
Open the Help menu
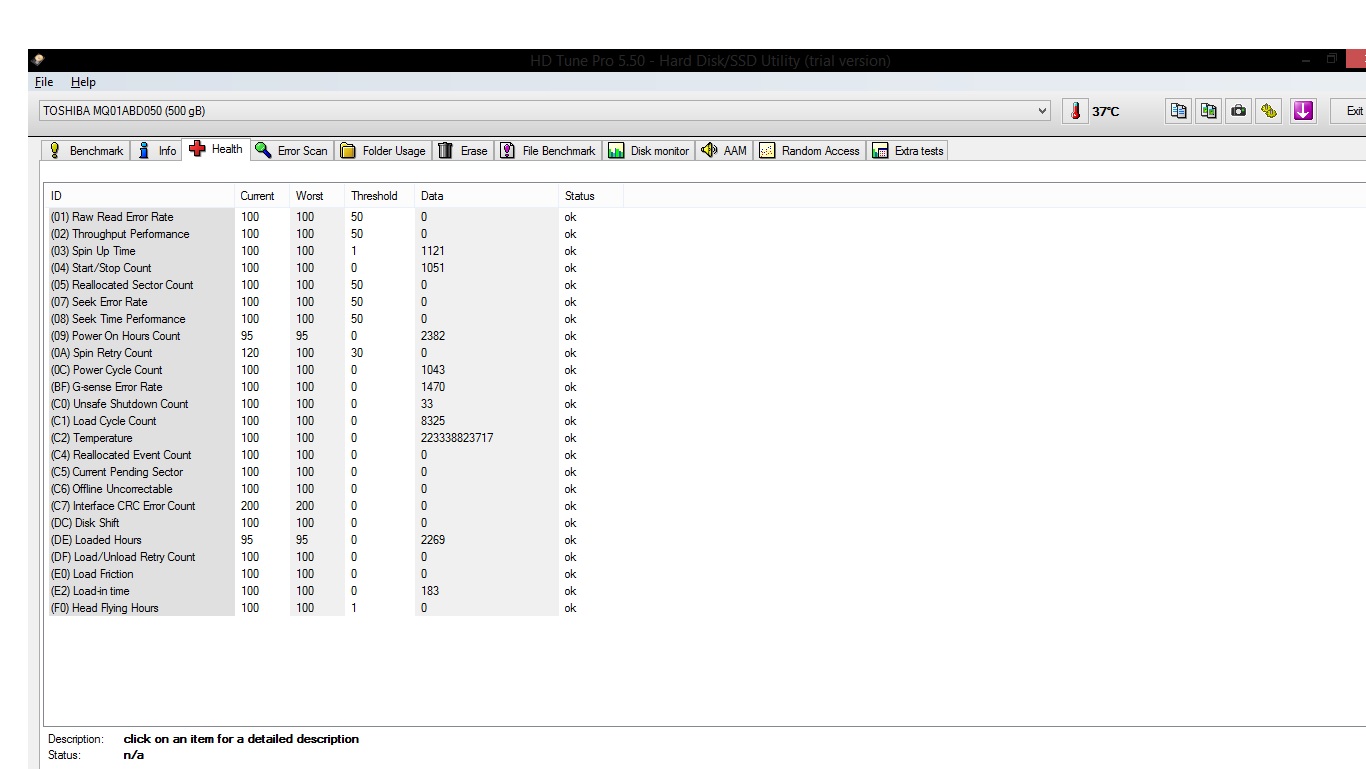[x=83, y=82]
